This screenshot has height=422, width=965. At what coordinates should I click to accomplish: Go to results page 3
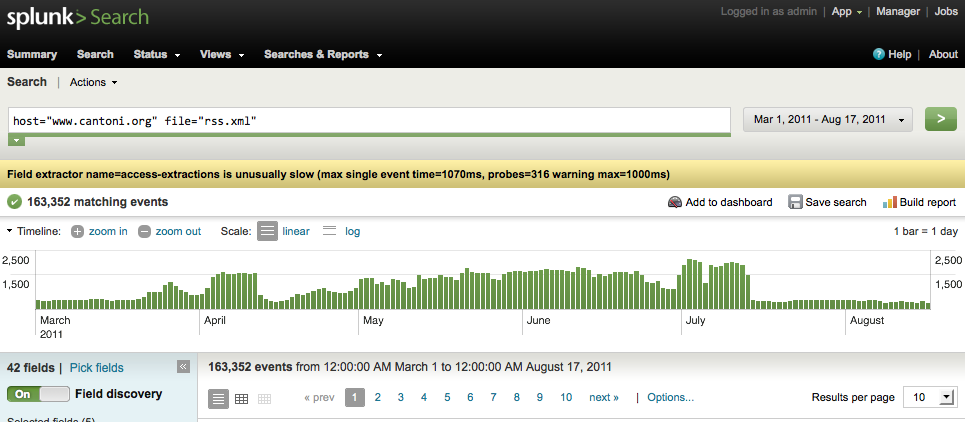pos(401,397)
